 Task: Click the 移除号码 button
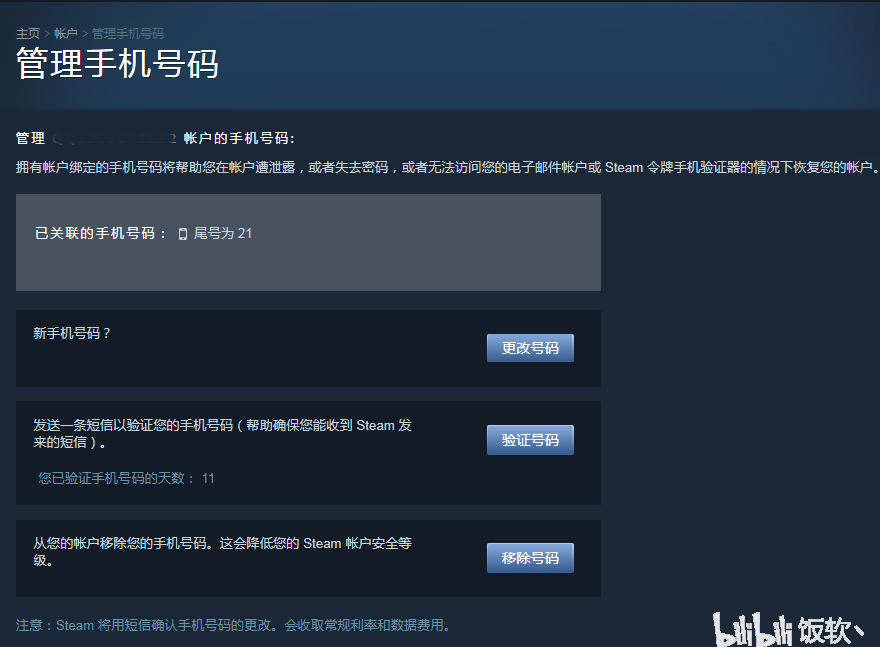(x=530, y=558)
